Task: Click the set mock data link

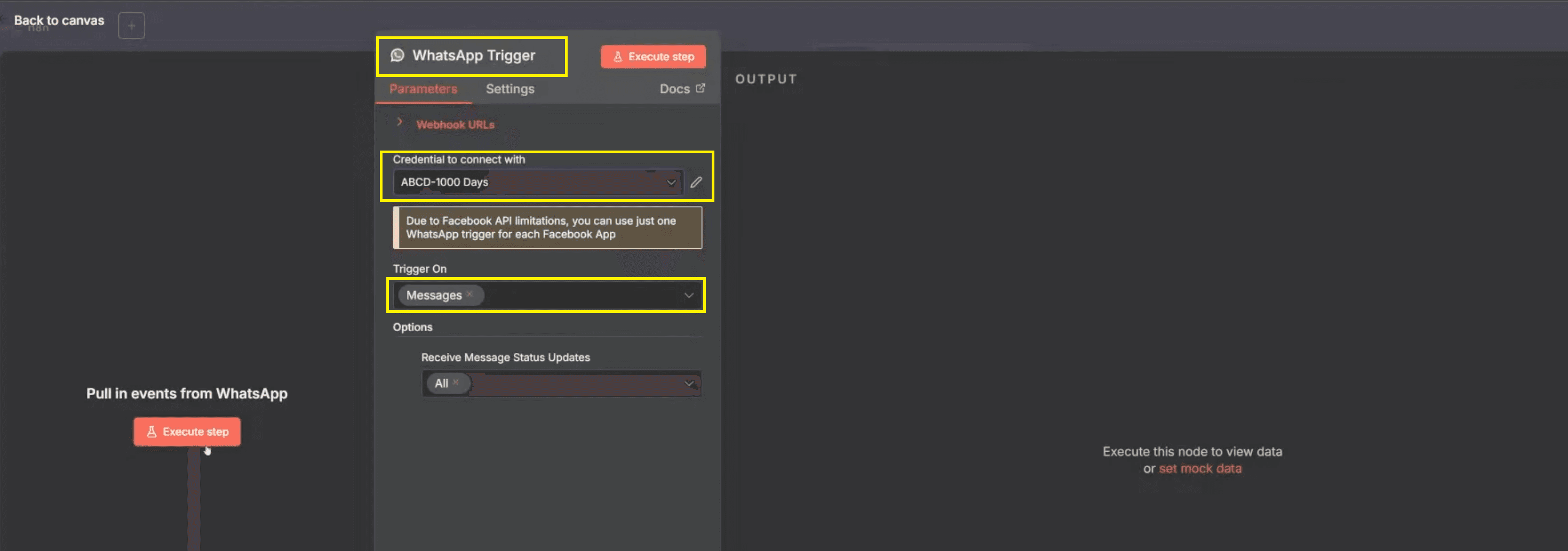Action: pos(1200,468)
